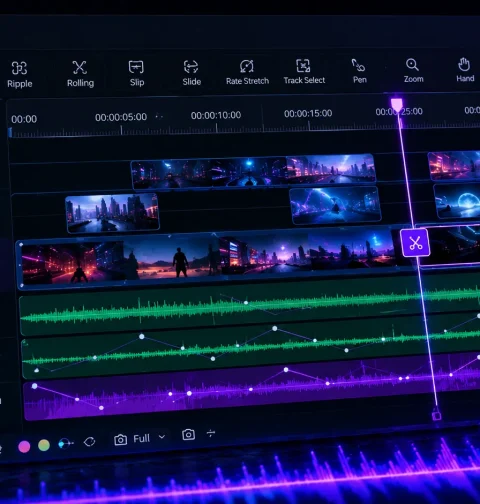The height and width of the screenshot is (504, 480).
Task: Select the Hand tool
Action: click(x=465, y=70)
